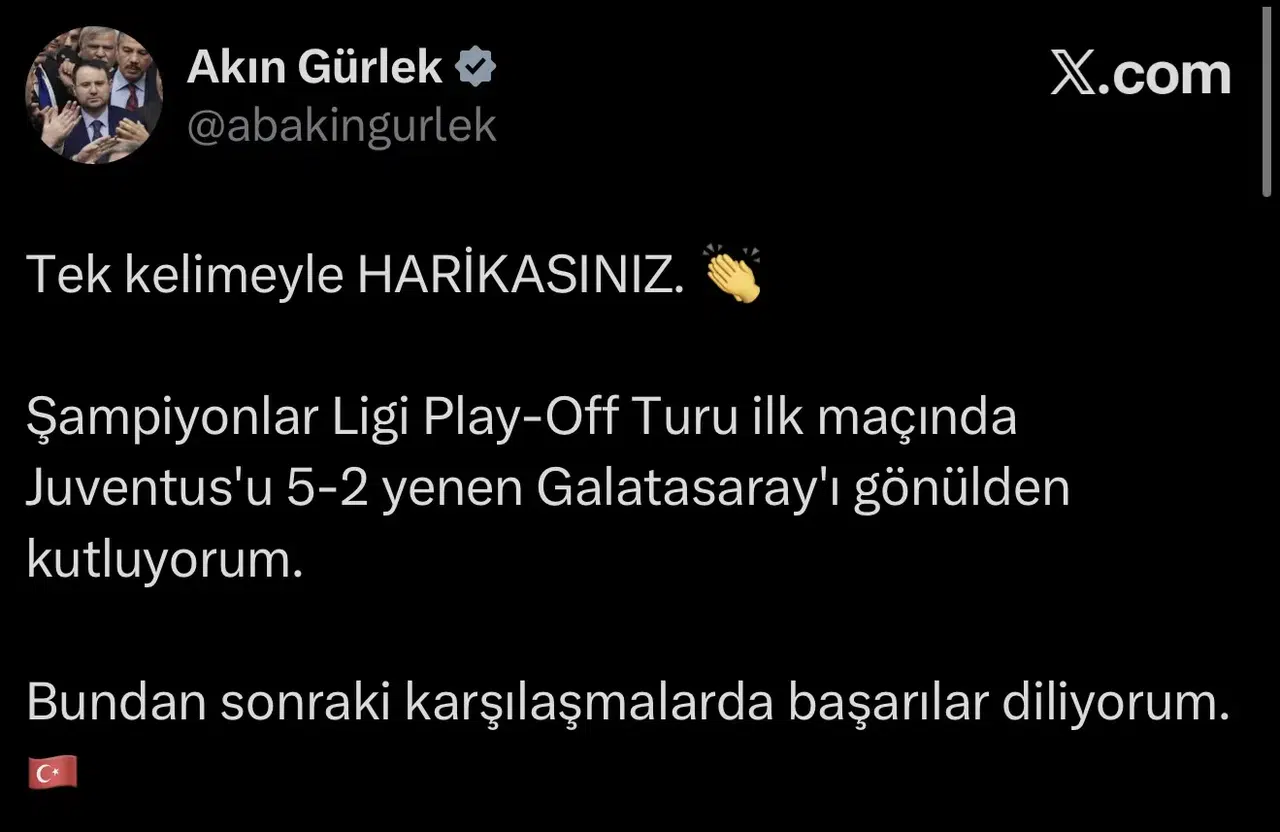Click the blue verified badge icon
This screenshot has height=832, width=1280.
point(476,68)
